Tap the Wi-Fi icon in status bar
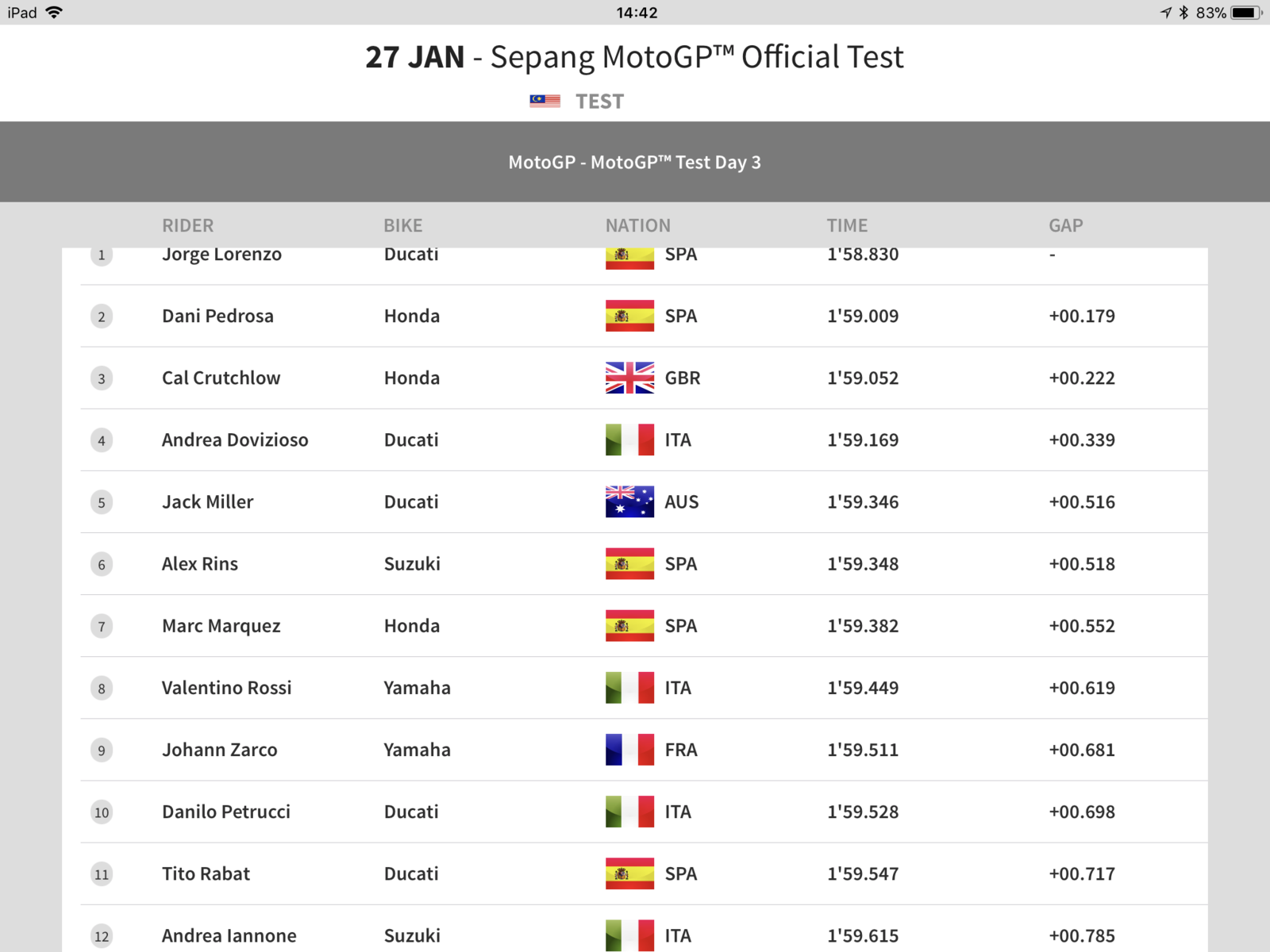 tap(54, 13)
